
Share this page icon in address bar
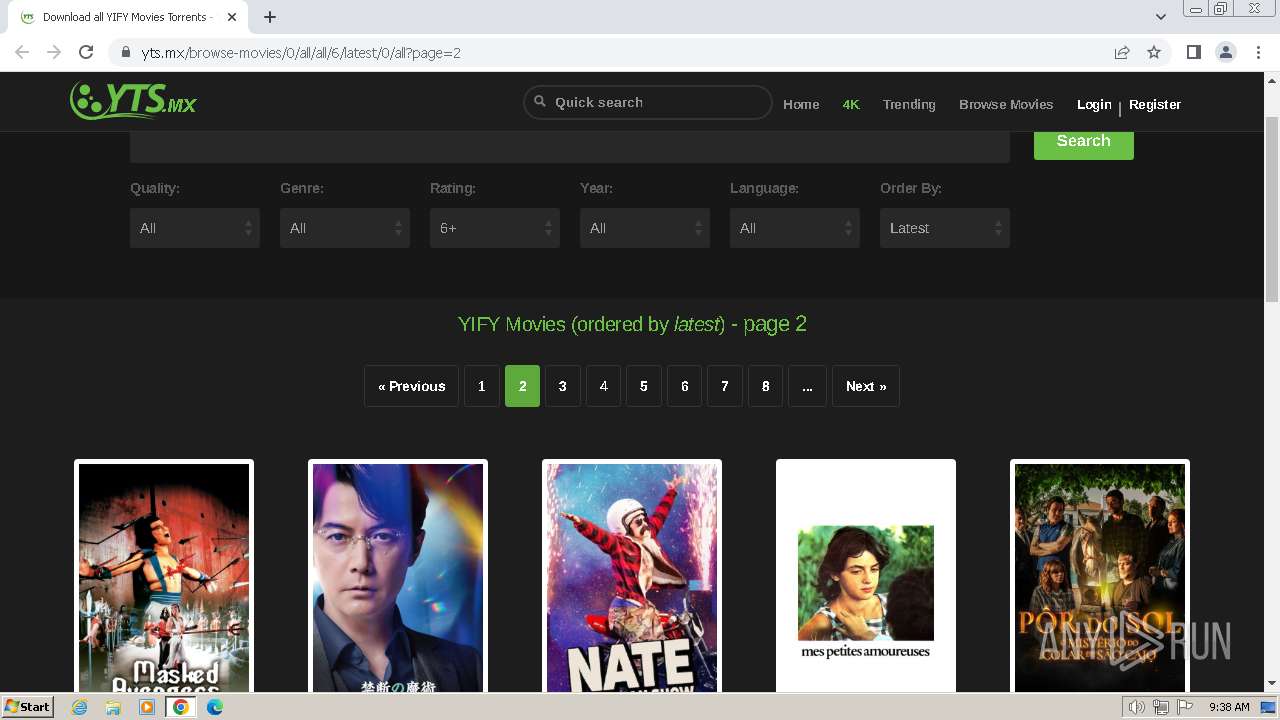pos(1122,52)
